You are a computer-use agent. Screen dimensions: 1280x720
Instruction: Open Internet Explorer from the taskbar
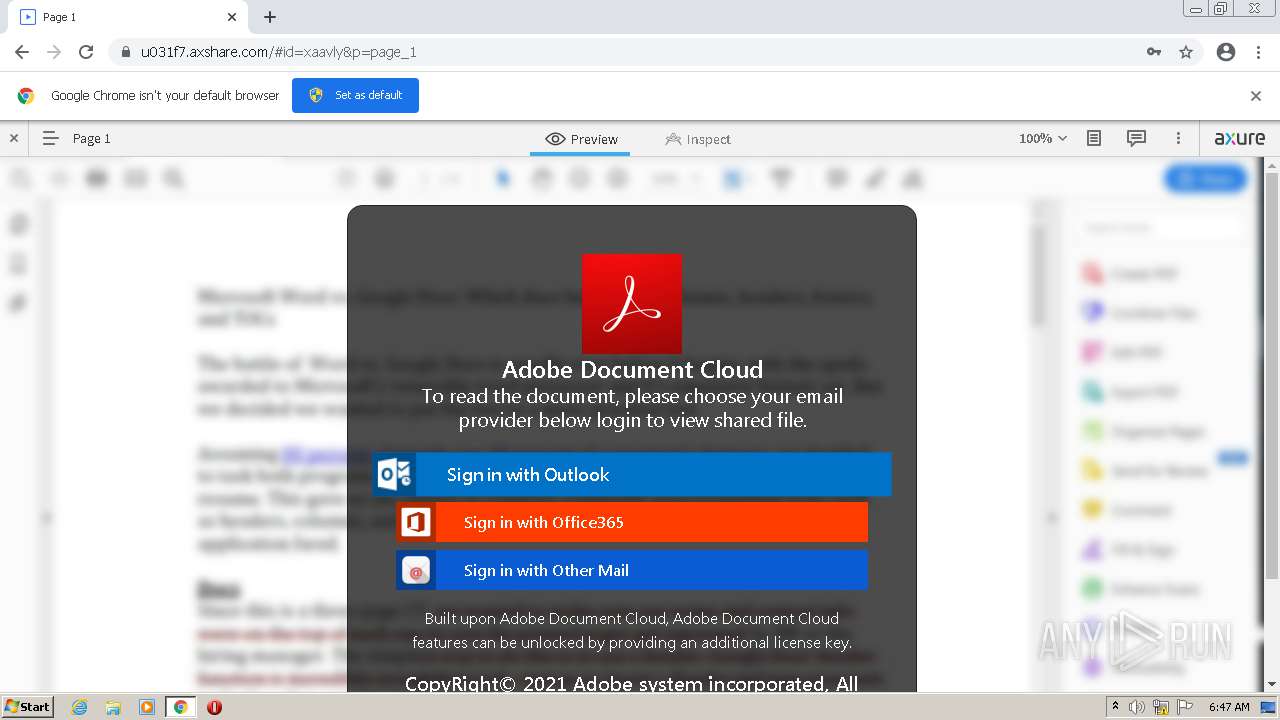(79, 707)
